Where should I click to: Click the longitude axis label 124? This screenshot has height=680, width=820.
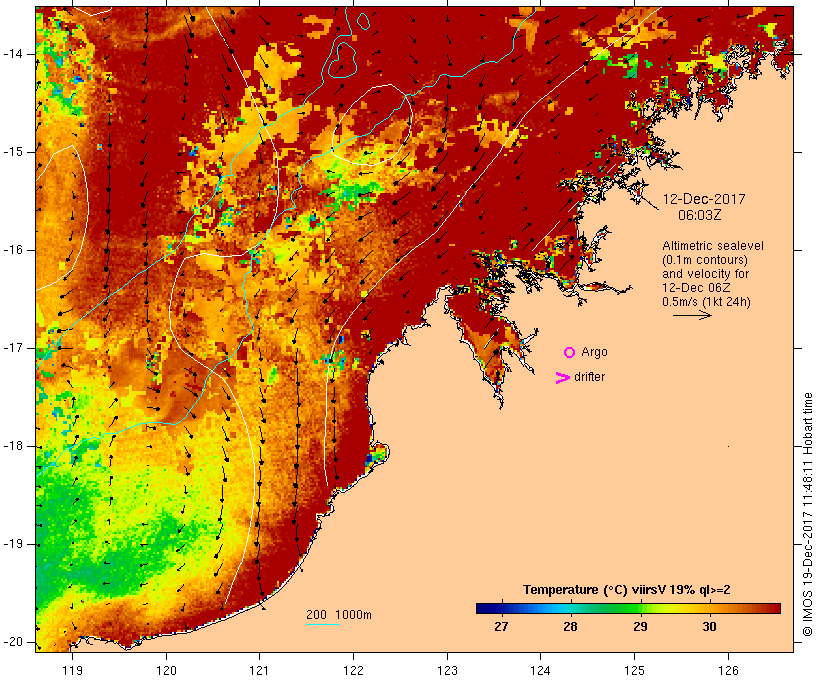pos(540,670)
